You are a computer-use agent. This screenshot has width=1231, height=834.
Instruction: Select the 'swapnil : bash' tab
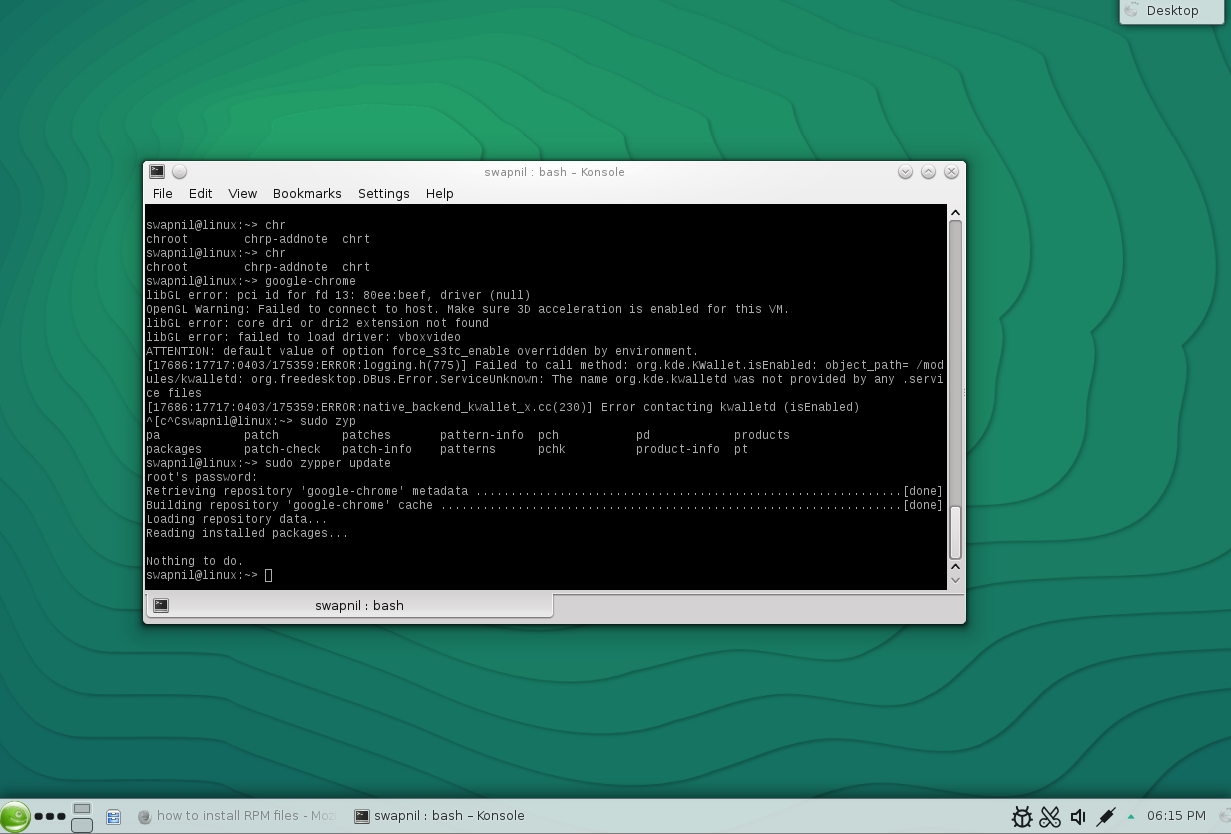349,605
